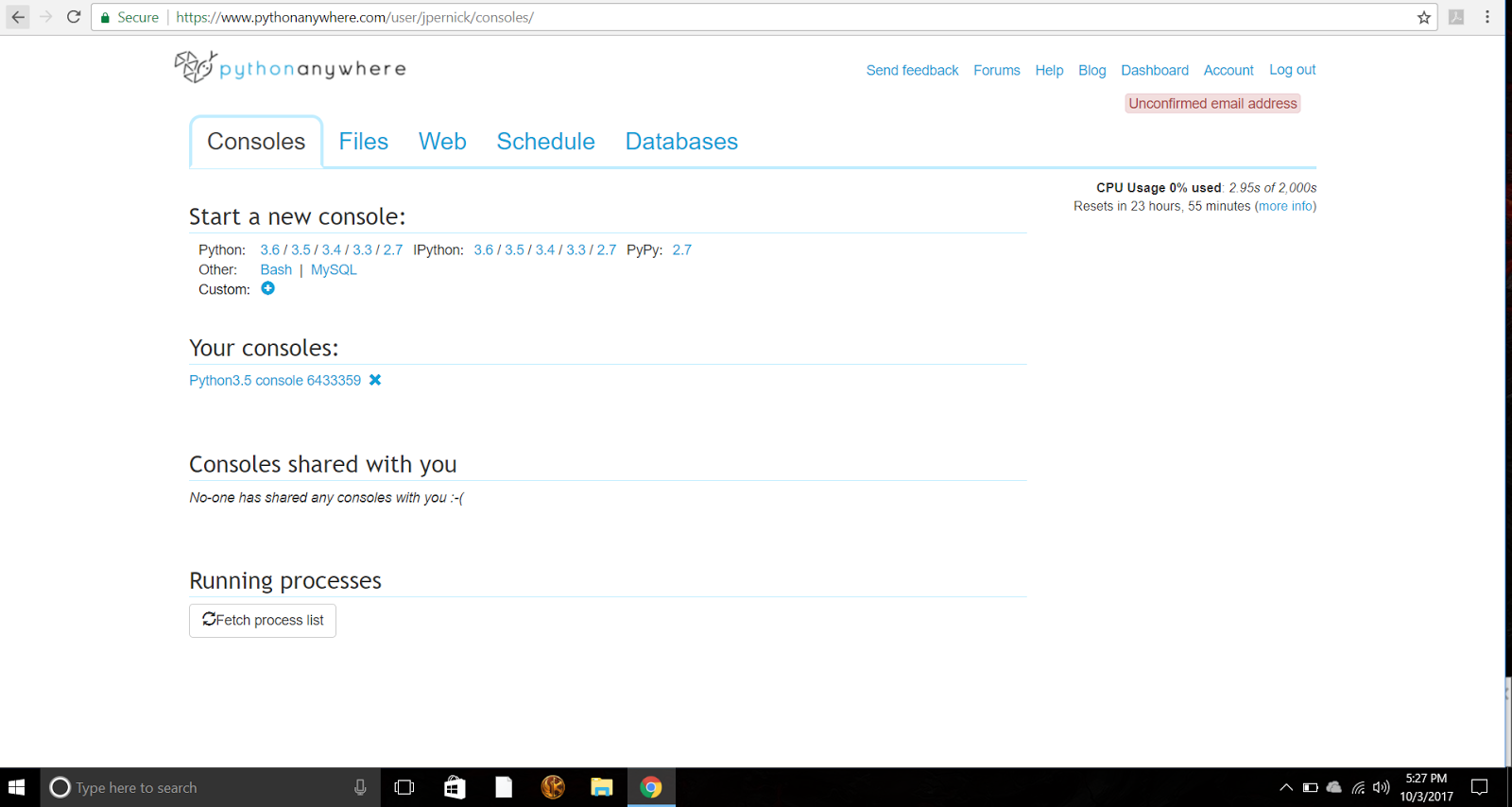
Task: Bookmark this page with the star icon
Action: [1424, 17]
